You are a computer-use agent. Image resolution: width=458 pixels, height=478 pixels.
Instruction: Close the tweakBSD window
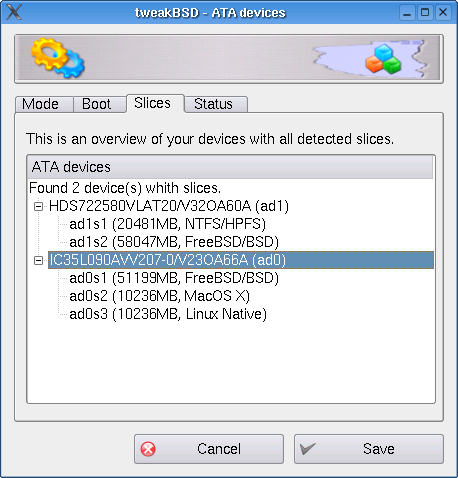coord(443,13)
